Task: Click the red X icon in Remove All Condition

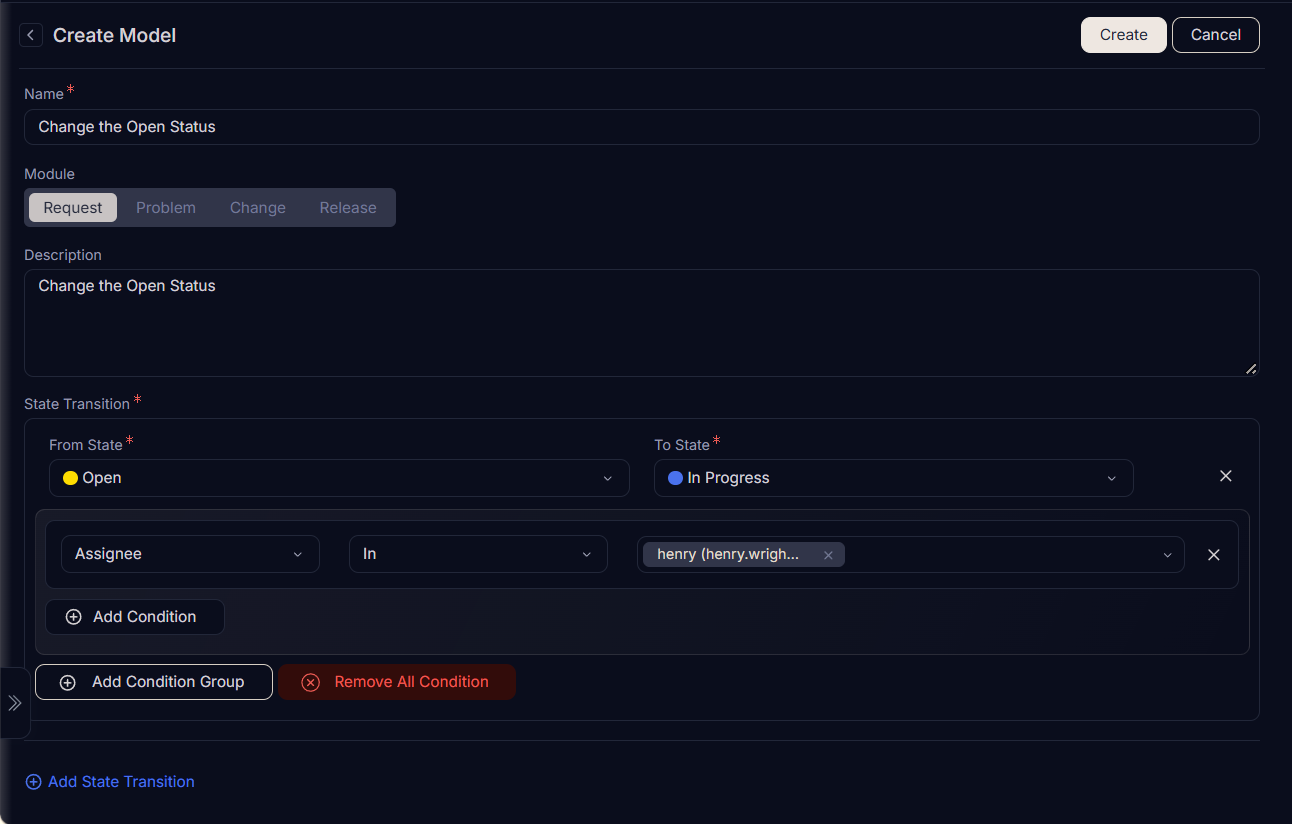Action: click(310, 682)
